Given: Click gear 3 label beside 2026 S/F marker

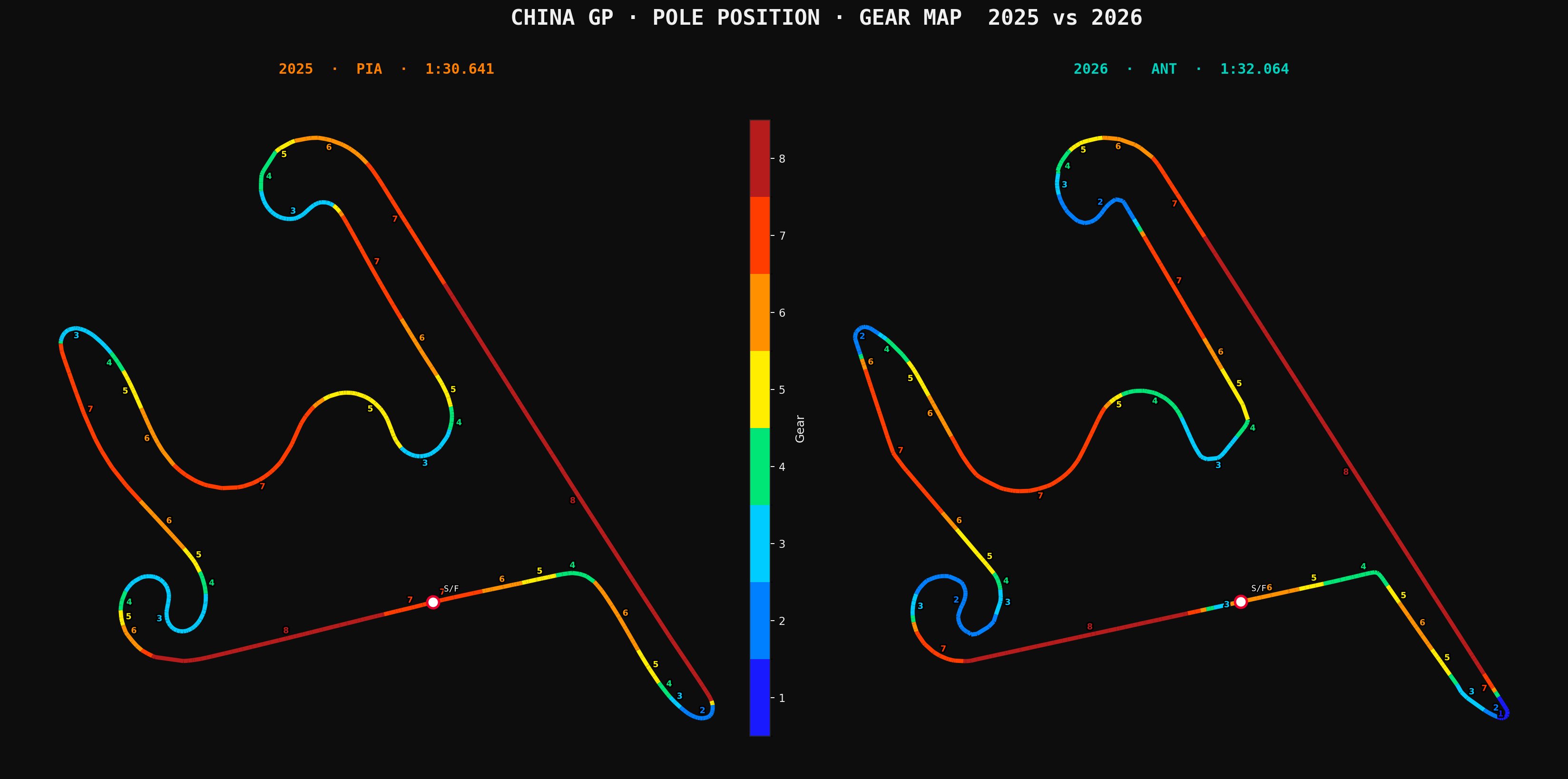Looking at the screenshot, I should pos(1226,604).
